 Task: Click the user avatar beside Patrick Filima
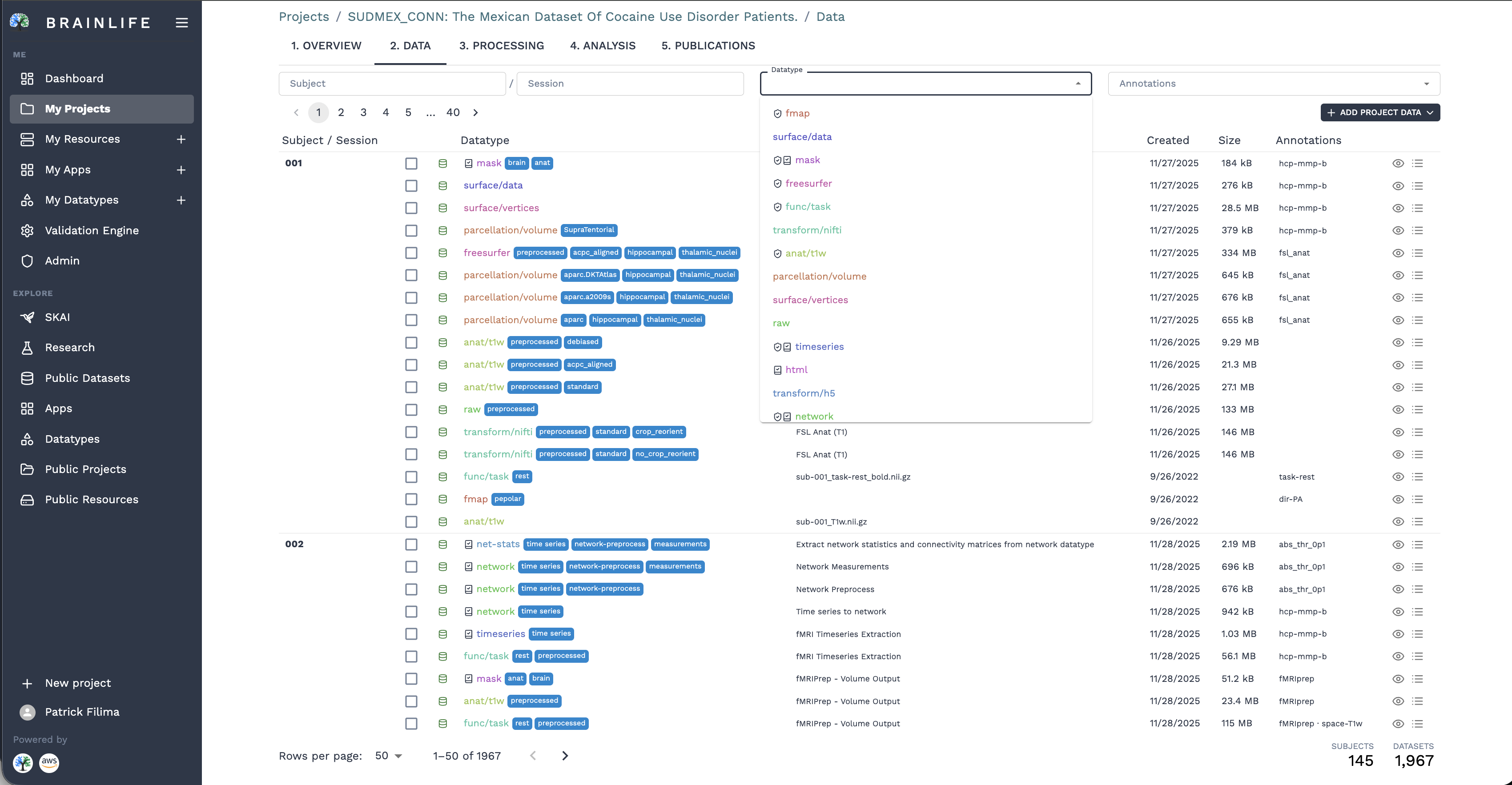27,712
